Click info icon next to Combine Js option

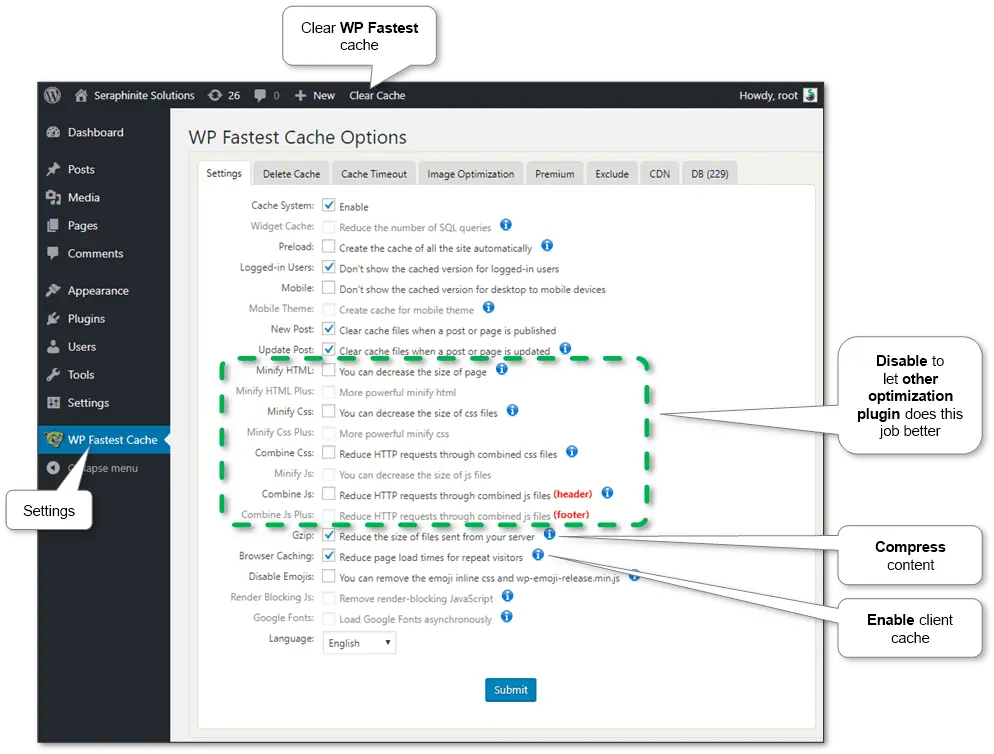pyautogui.click(x=607, y=492)
